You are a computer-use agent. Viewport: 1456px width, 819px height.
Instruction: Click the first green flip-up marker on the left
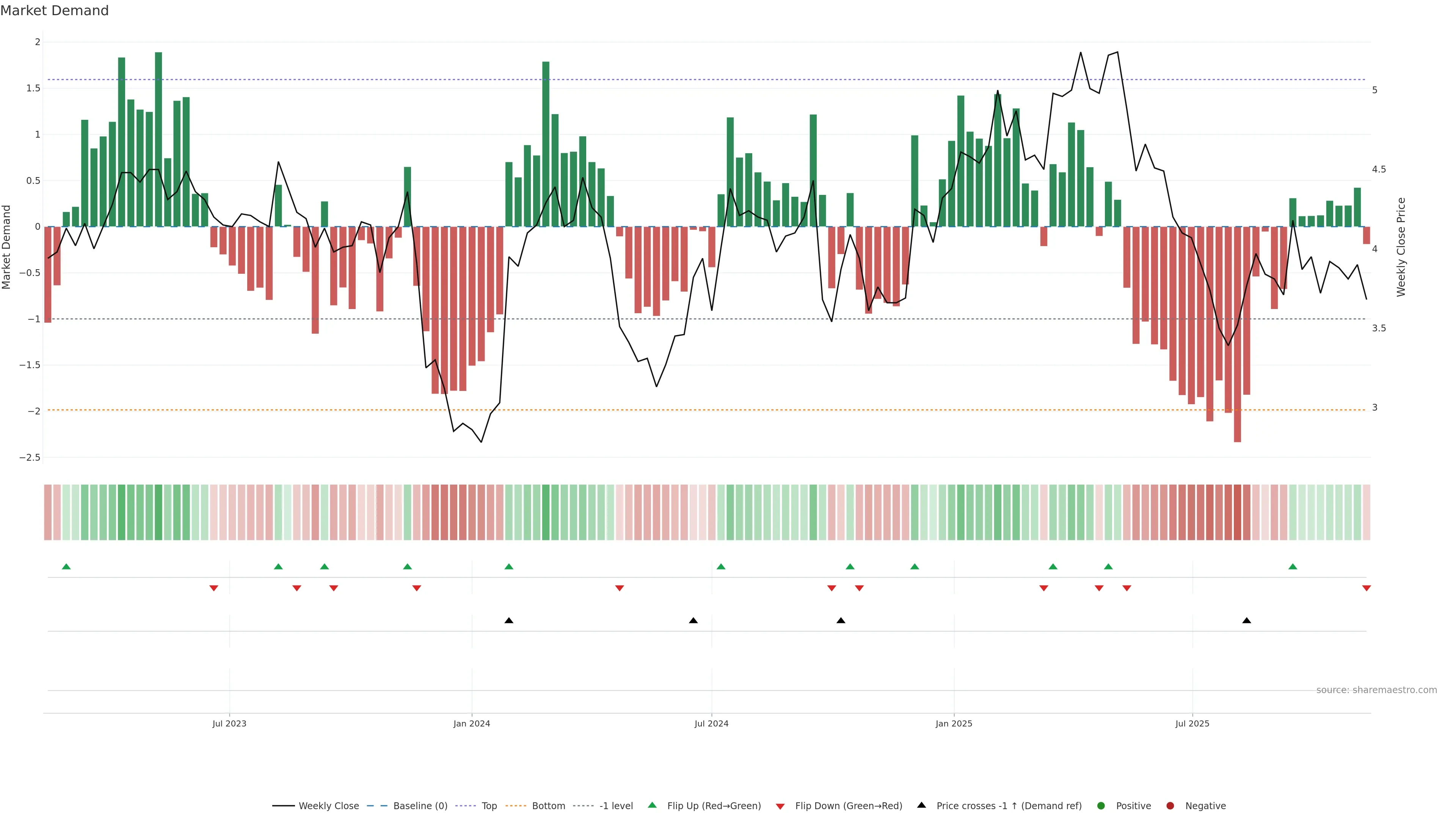(66, 566)
